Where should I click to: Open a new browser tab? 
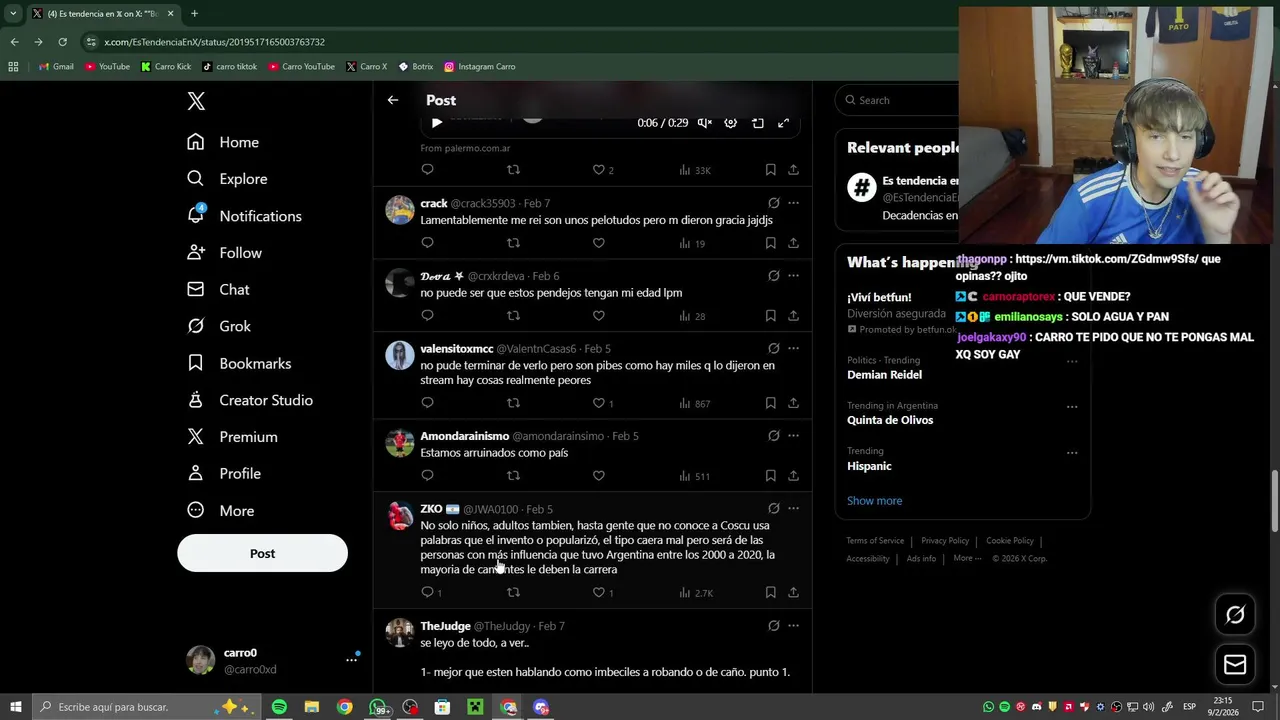194,14
